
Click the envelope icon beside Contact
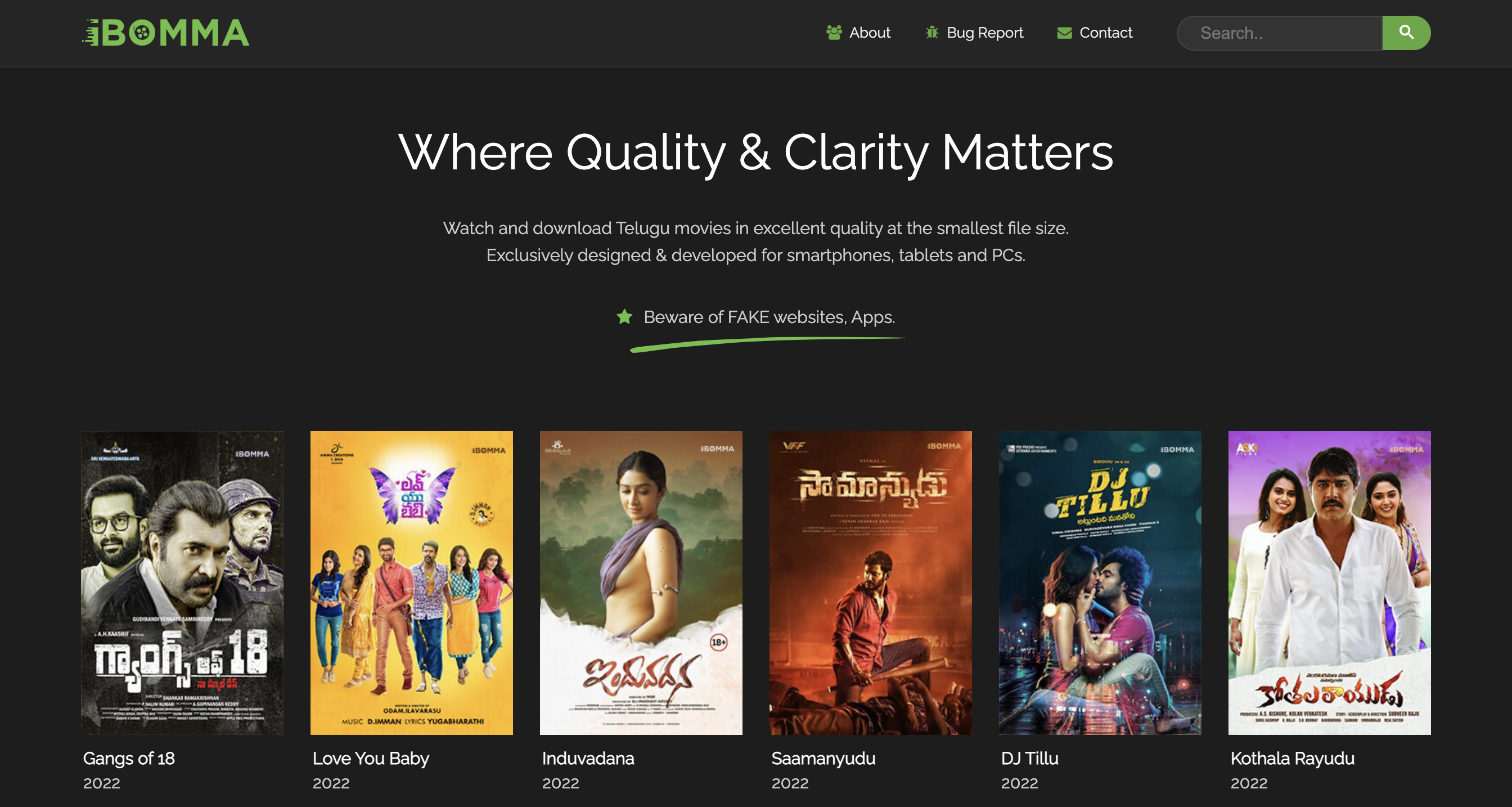(x=1064, y=33)
